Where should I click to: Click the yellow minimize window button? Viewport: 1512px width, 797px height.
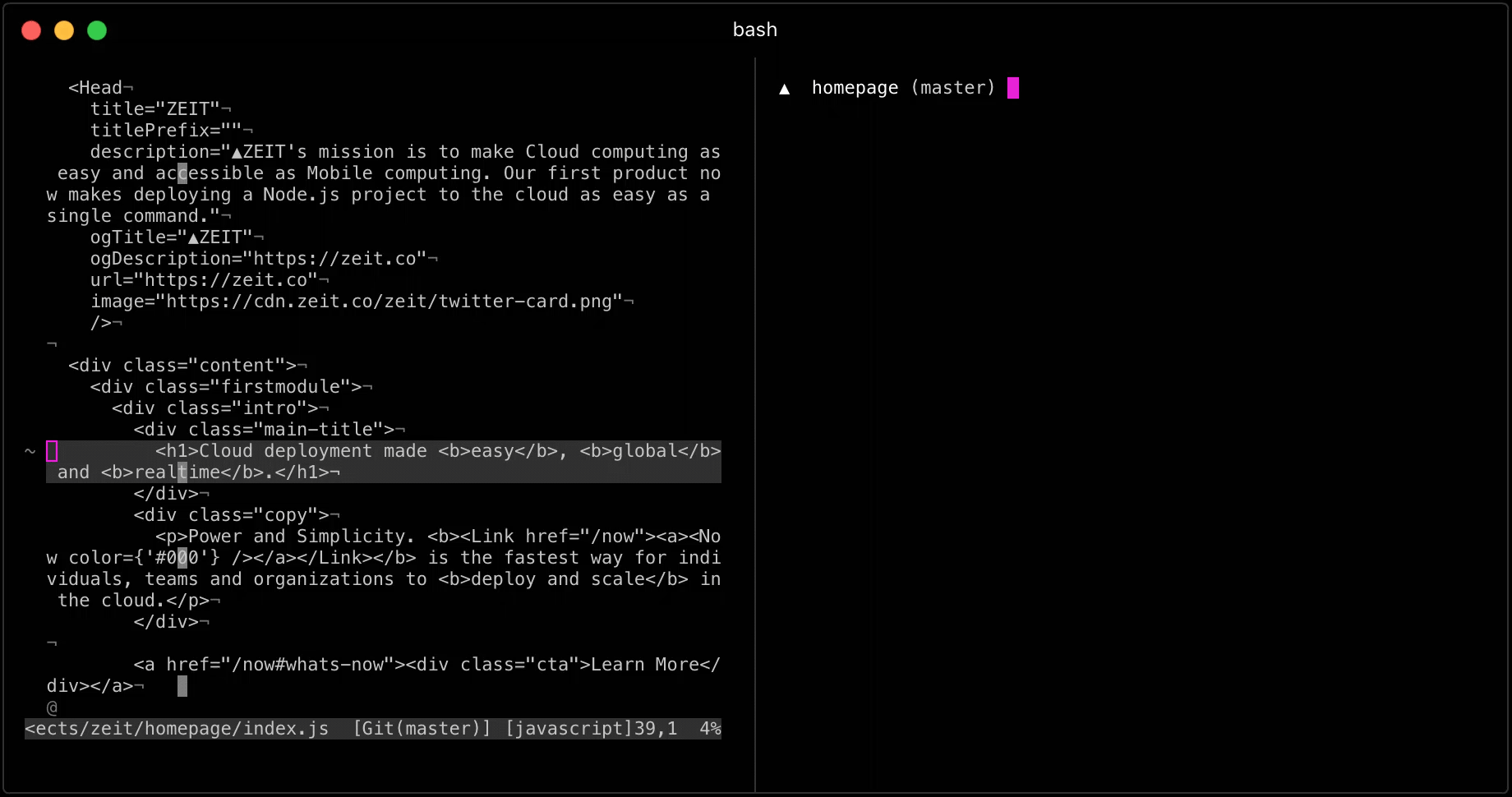click(64, 30)
